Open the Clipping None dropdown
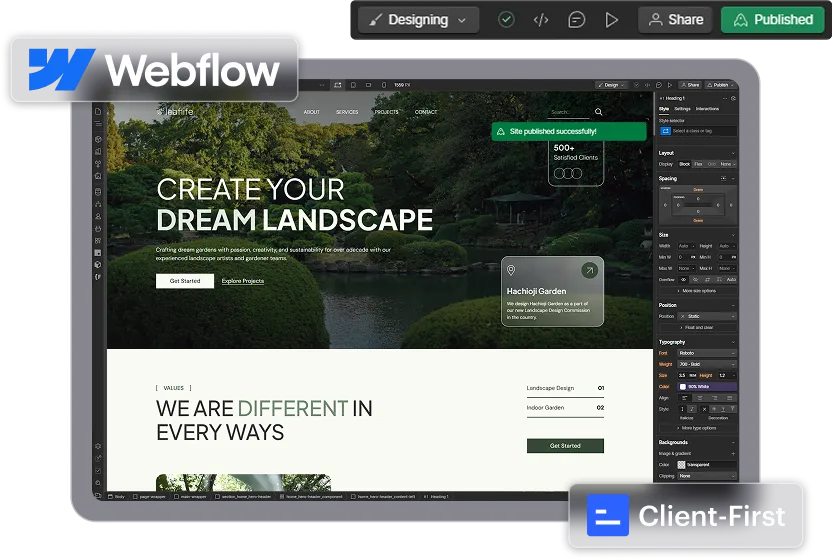Screen dimensions: 833x560 pyautogui.click(x=708, y=476)
